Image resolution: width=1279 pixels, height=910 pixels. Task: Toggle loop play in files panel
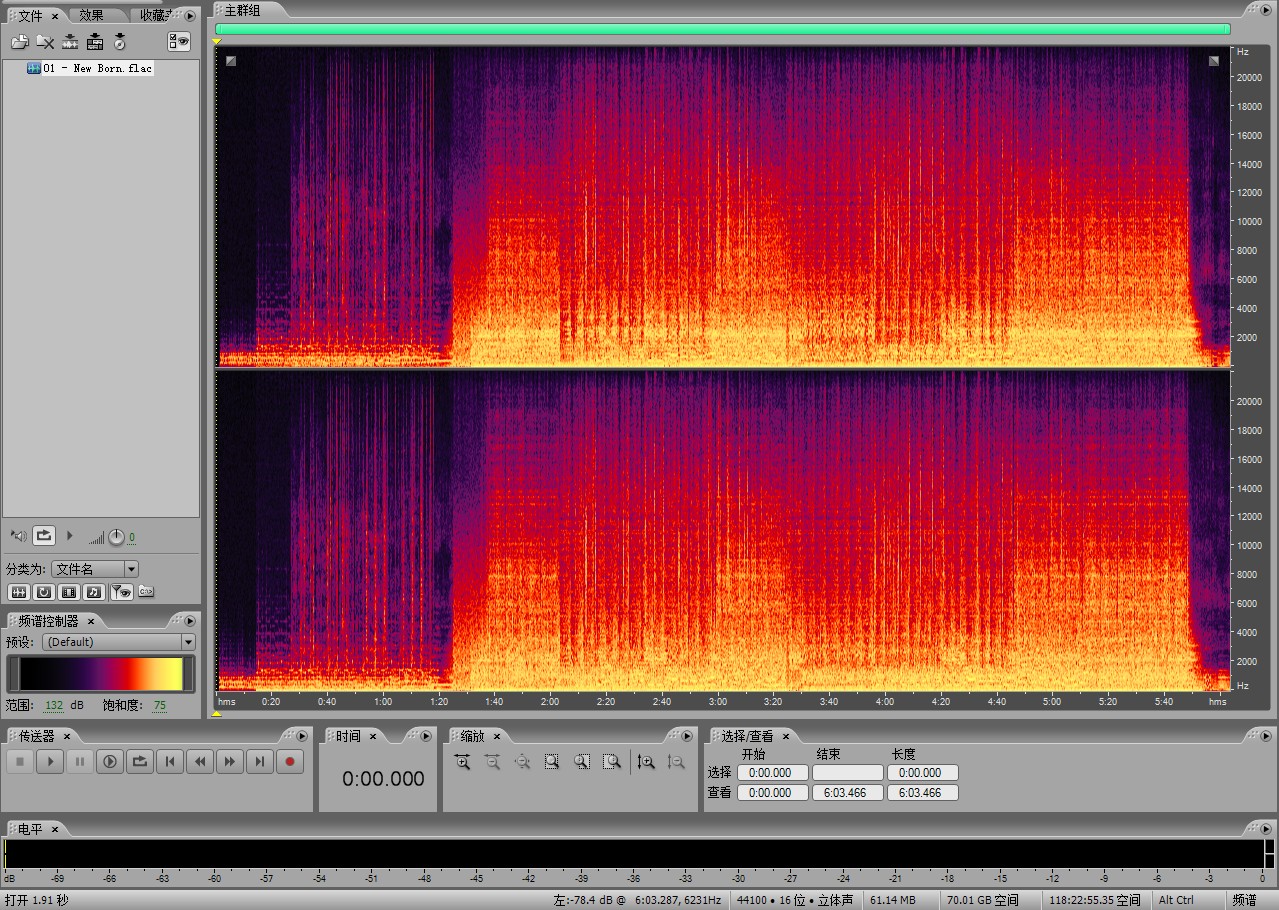point(44,536)
